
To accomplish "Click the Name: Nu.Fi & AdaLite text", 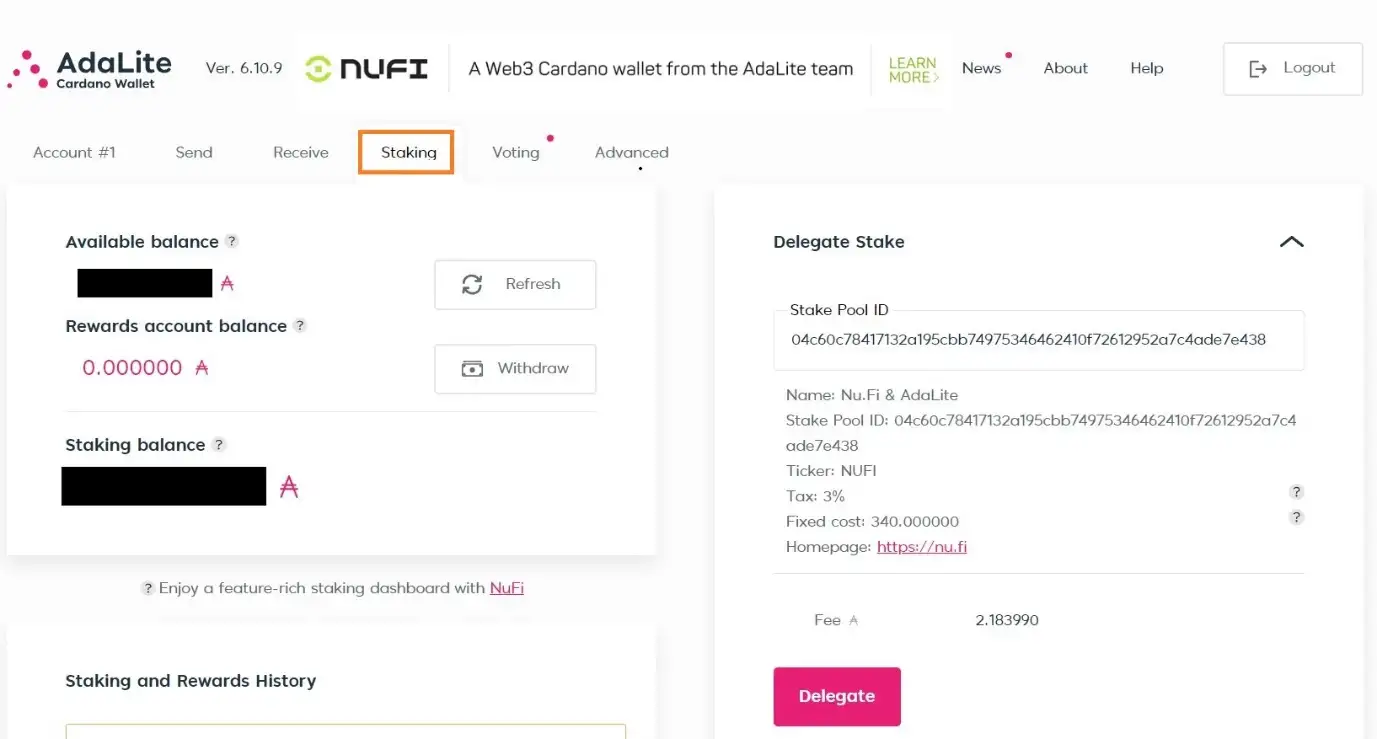I will [x=872, y=395].
